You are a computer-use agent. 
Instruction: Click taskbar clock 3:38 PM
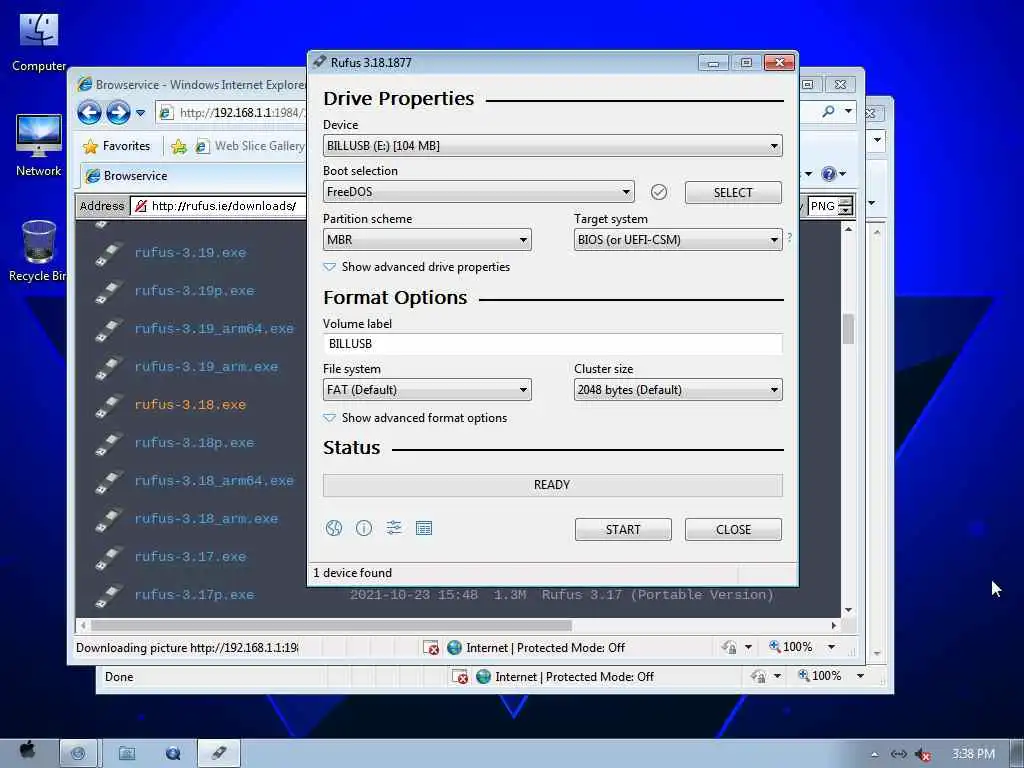(x=973, y=754)
